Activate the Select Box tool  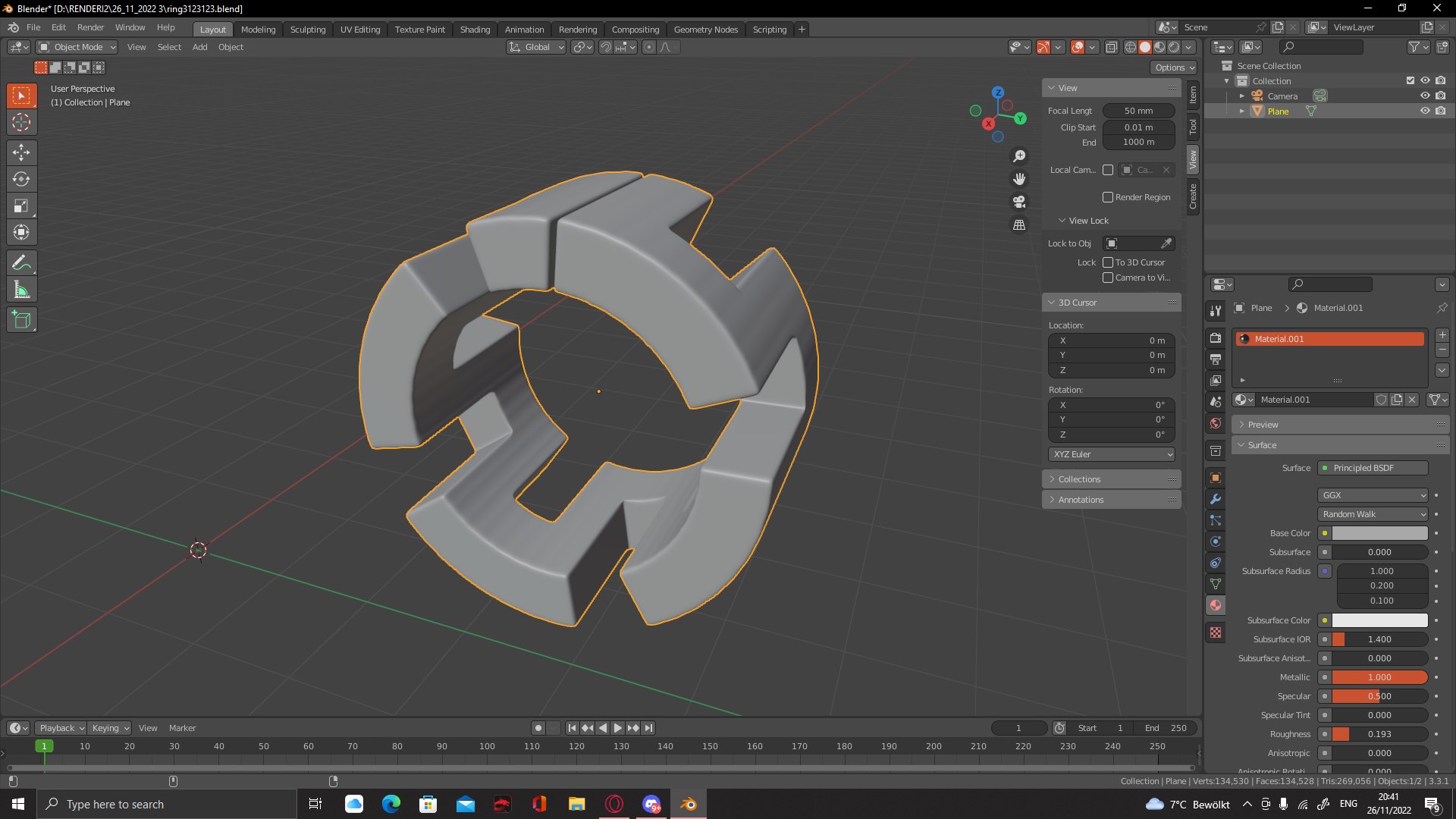(21, 96)
